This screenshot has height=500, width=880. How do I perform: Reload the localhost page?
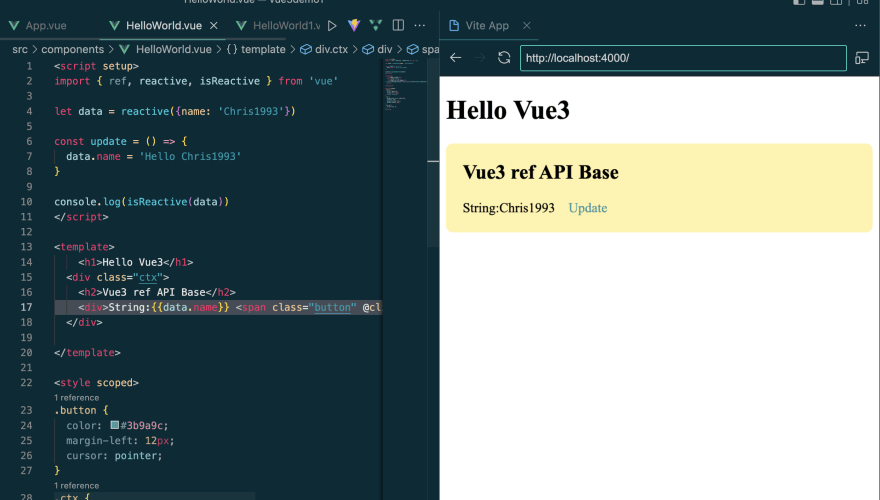[504, 58]
